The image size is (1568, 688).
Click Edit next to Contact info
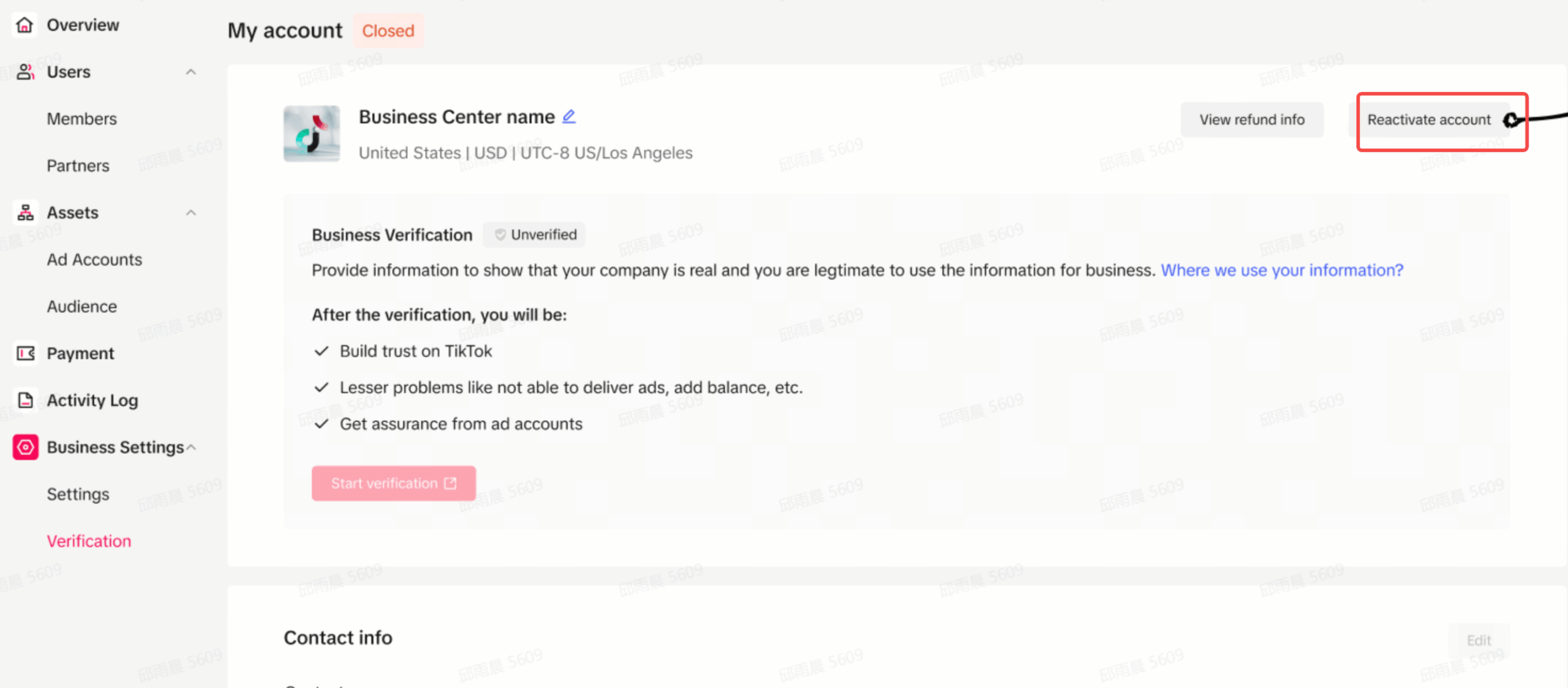[1479, 640]
